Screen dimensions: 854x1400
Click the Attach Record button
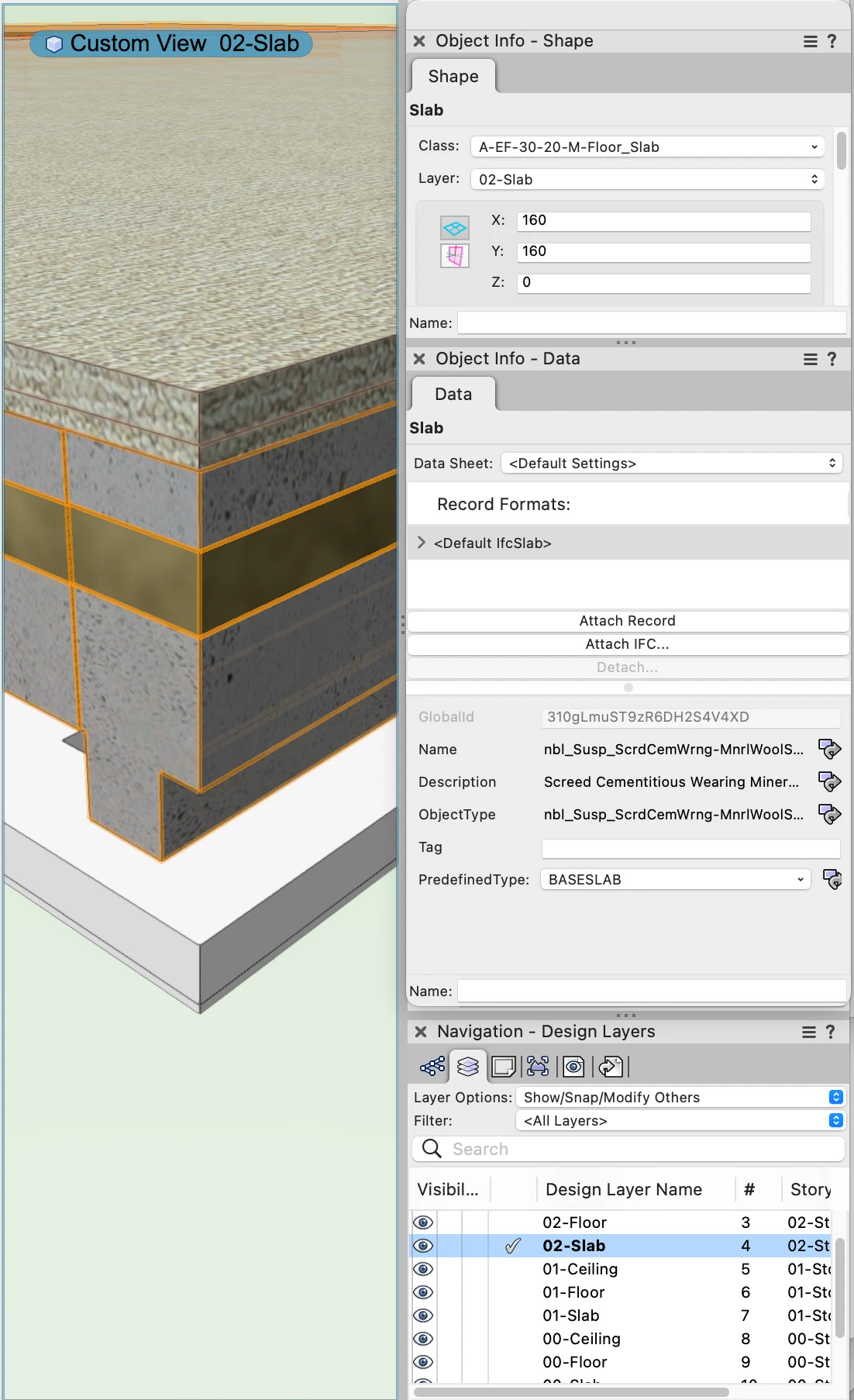coord(628,621)
